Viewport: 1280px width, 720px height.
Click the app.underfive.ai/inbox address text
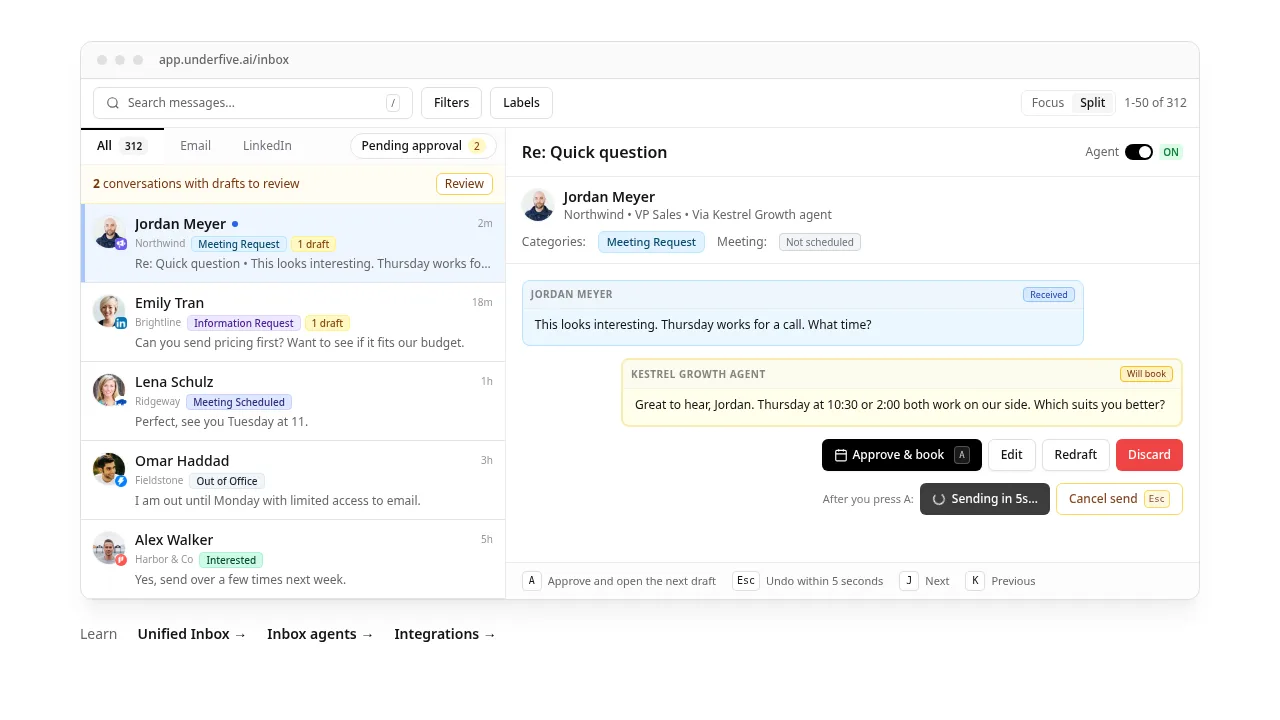(x=224, y=60)
